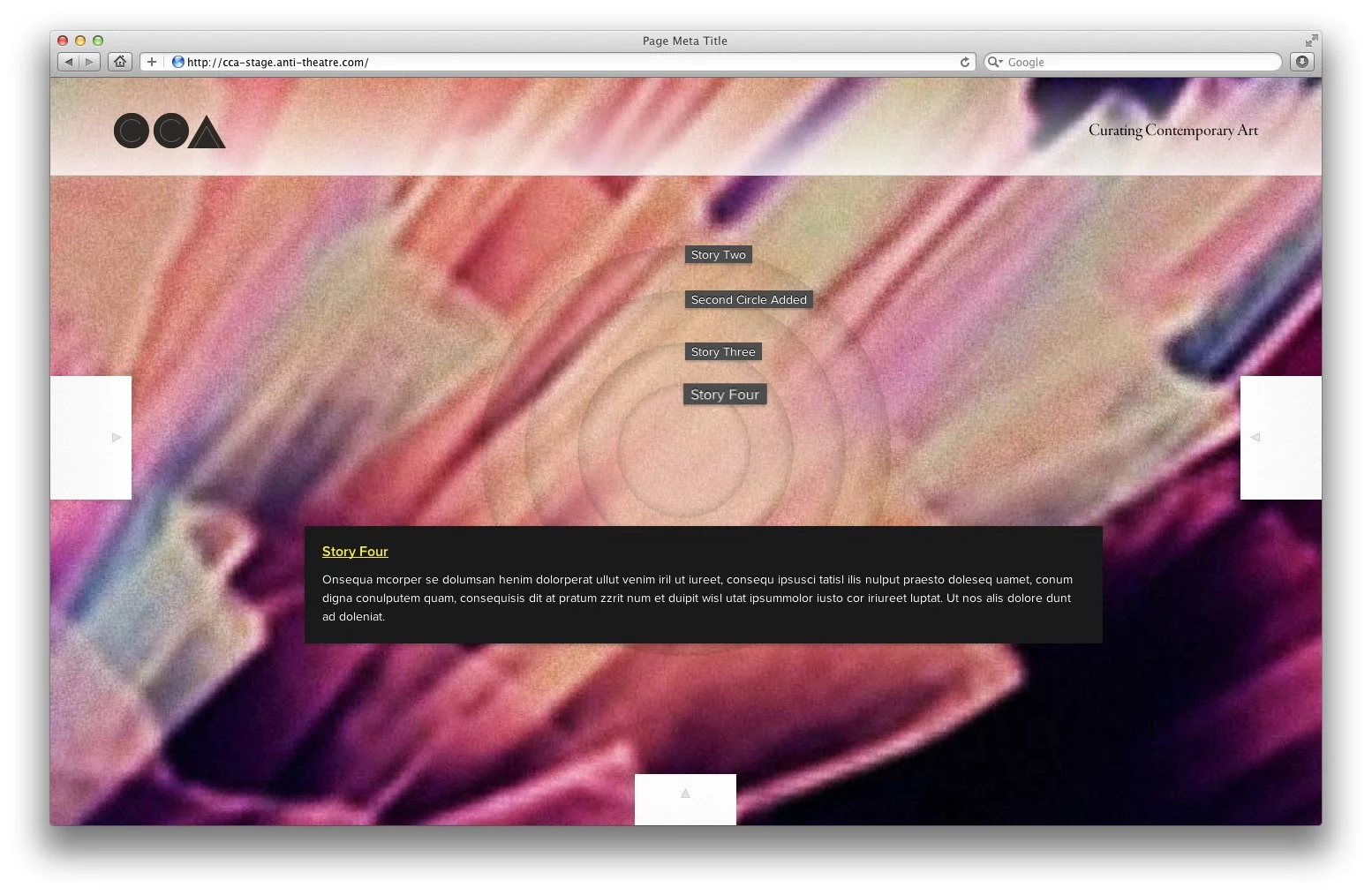Open the search magnifier dropdown in Google field
Image resolution: width=1372 pixels, height=895 pixels.
(x=995, y=62)
